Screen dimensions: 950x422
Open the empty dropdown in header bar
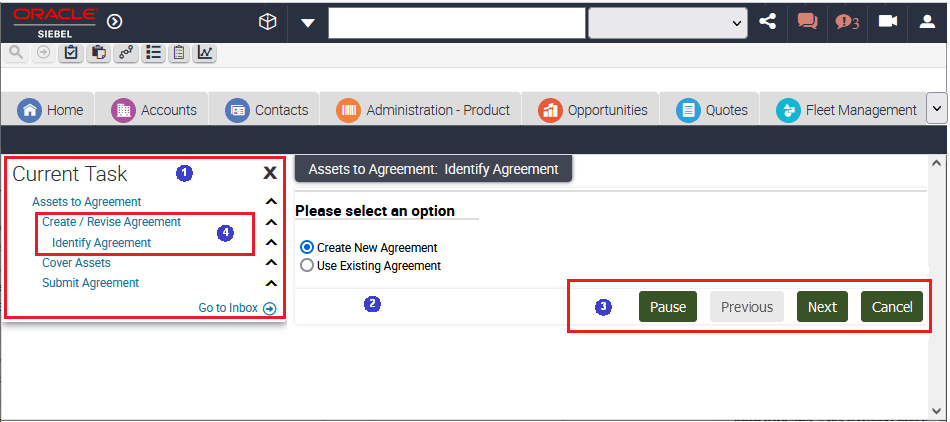click(668, 23)
